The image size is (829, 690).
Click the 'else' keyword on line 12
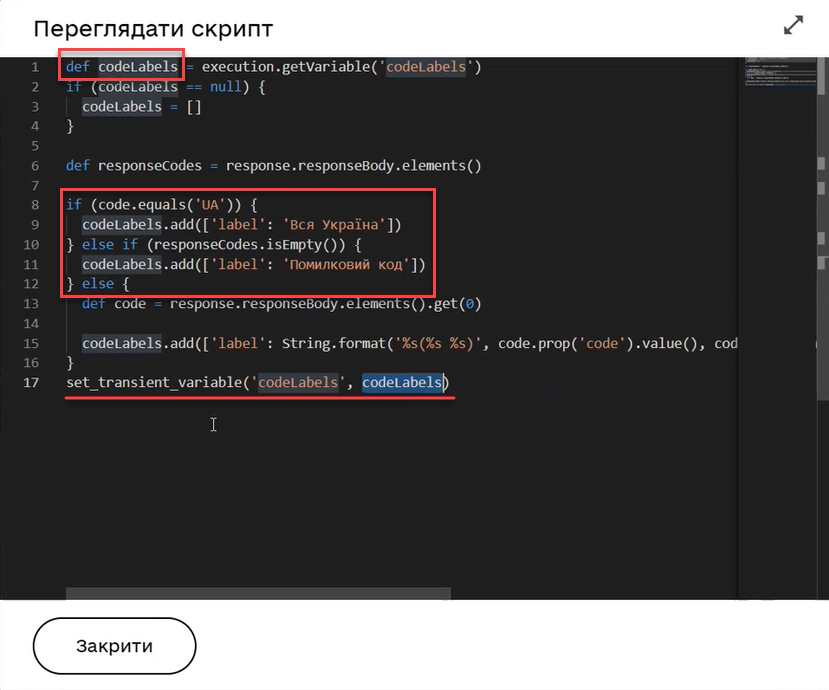point(98,284)
